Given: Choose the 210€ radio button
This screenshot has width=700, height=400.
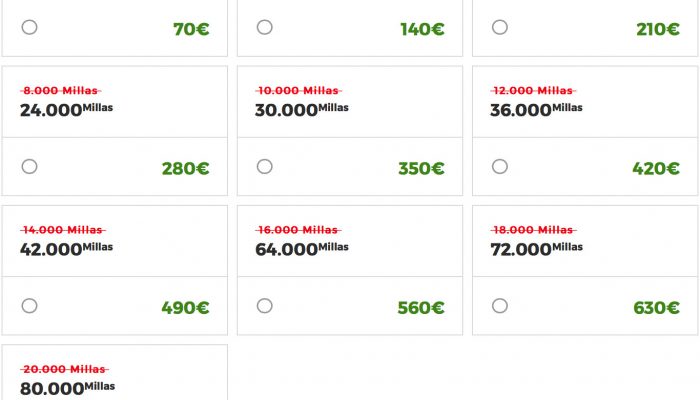Looking at the screenshot, I should coord(500,27).
